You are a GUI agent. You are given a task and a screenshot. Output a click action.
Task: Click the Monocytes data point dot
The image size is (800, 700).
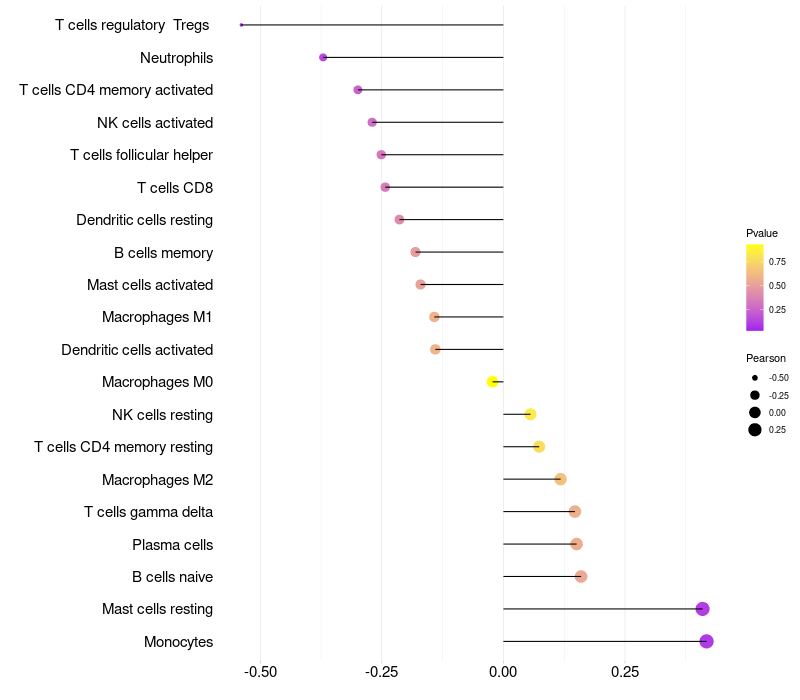pyautogui.click(x=706, y=641)
